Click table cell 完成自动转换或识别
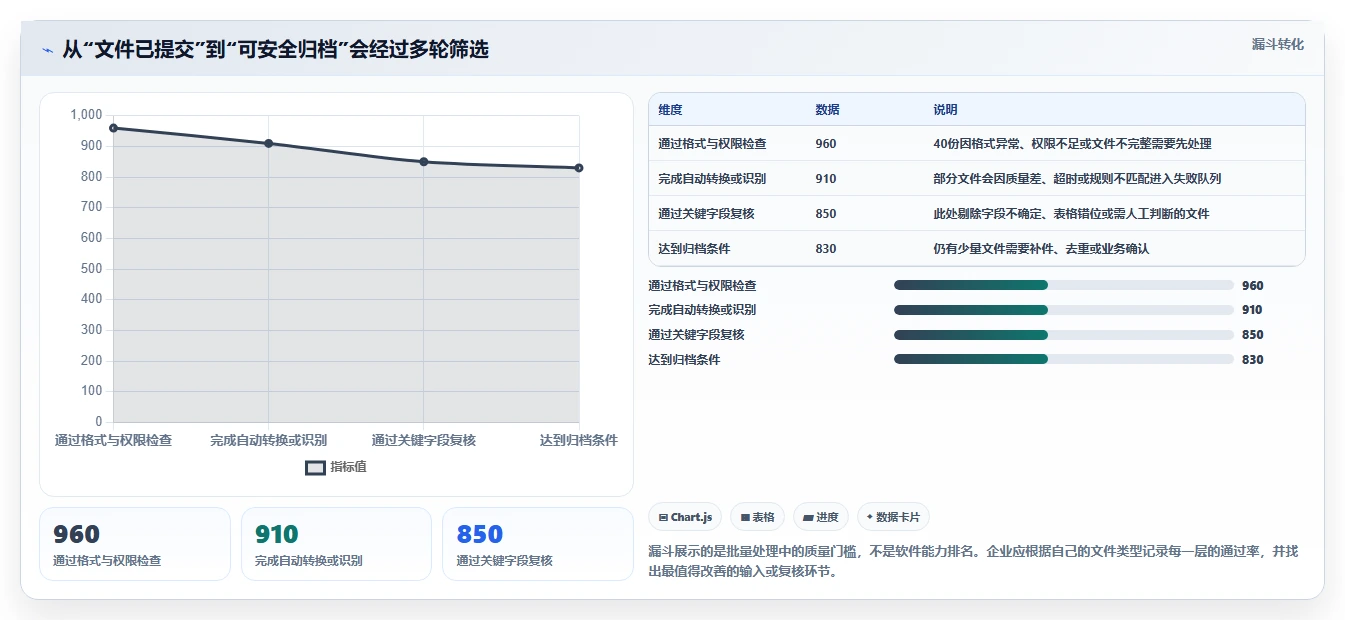 (x=712, y=179)
